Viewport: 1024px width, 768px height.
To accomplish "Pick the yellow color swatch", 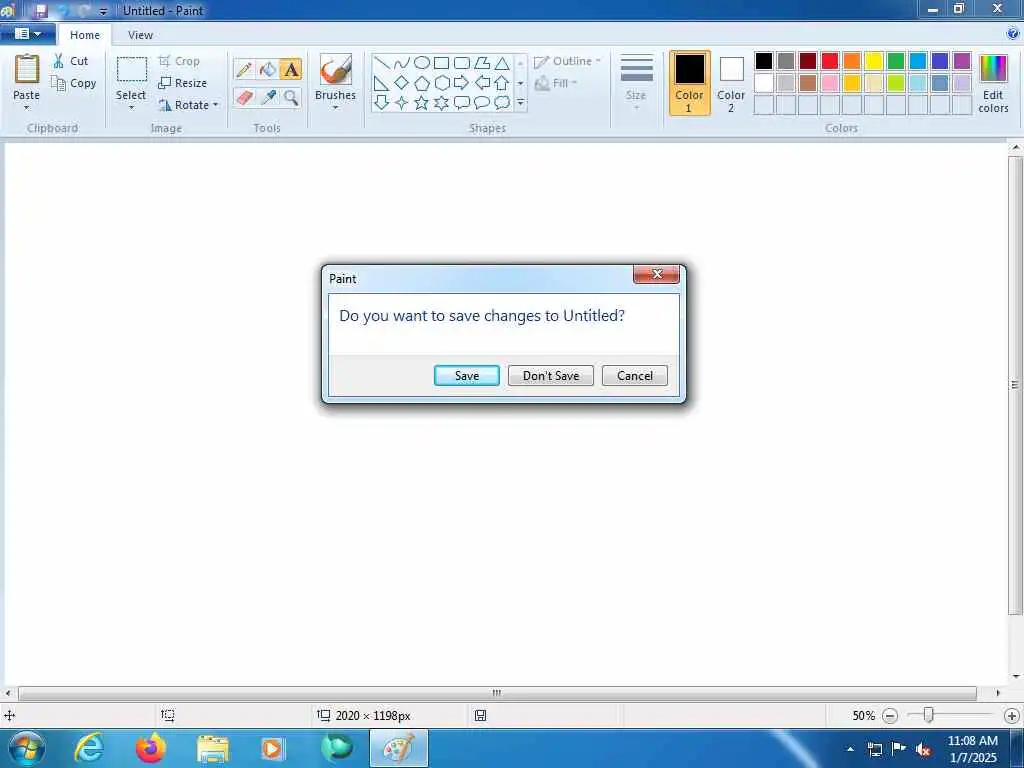I will tap(874, 61).
